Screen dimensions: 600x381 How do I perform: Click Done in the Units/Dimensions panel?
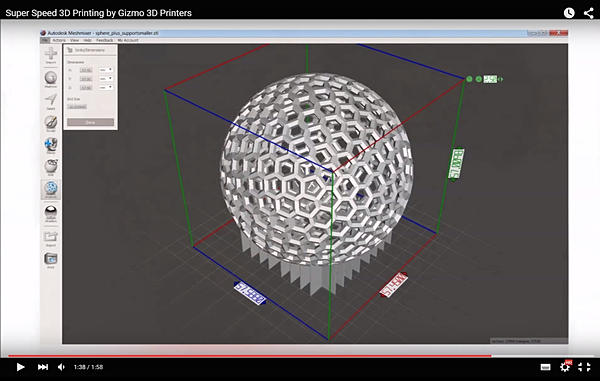click(x=90, y=122)
